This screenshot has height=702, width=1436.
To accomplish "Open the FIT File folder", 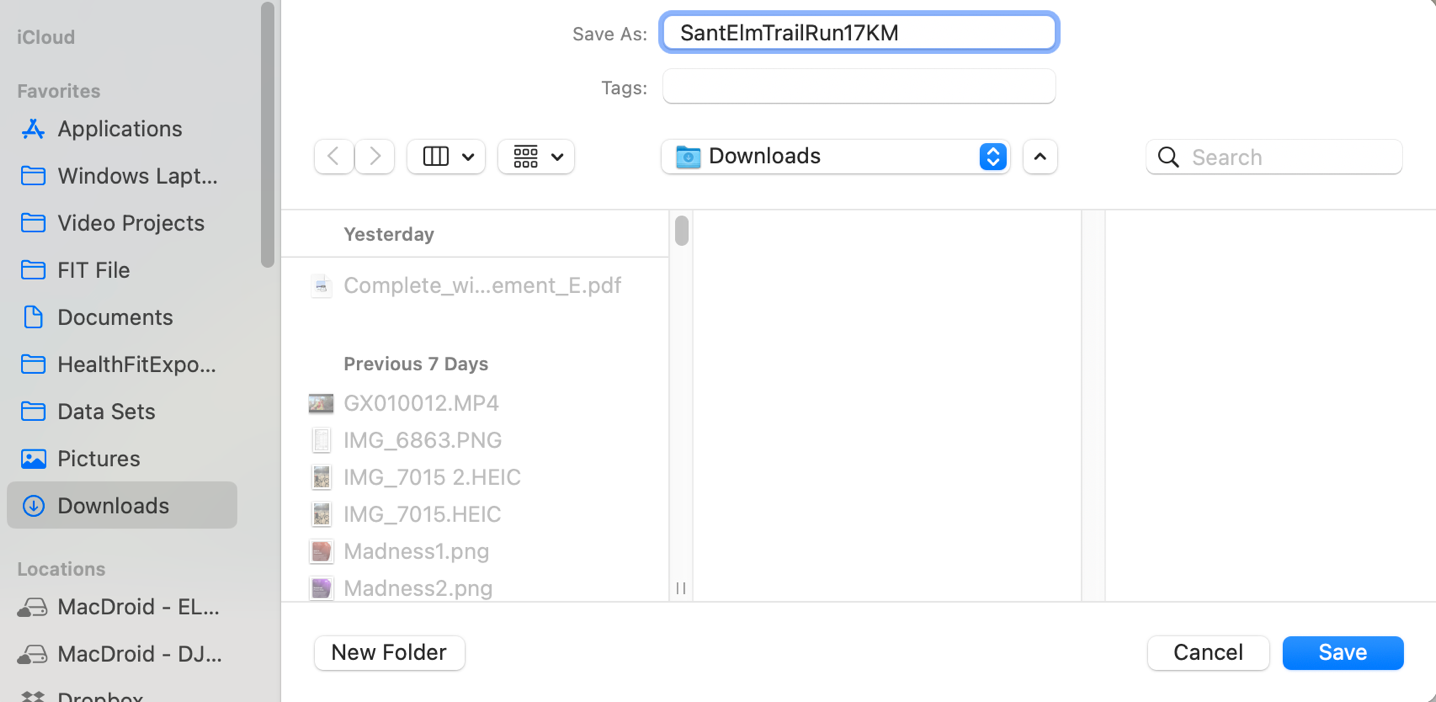I will 93,270.
